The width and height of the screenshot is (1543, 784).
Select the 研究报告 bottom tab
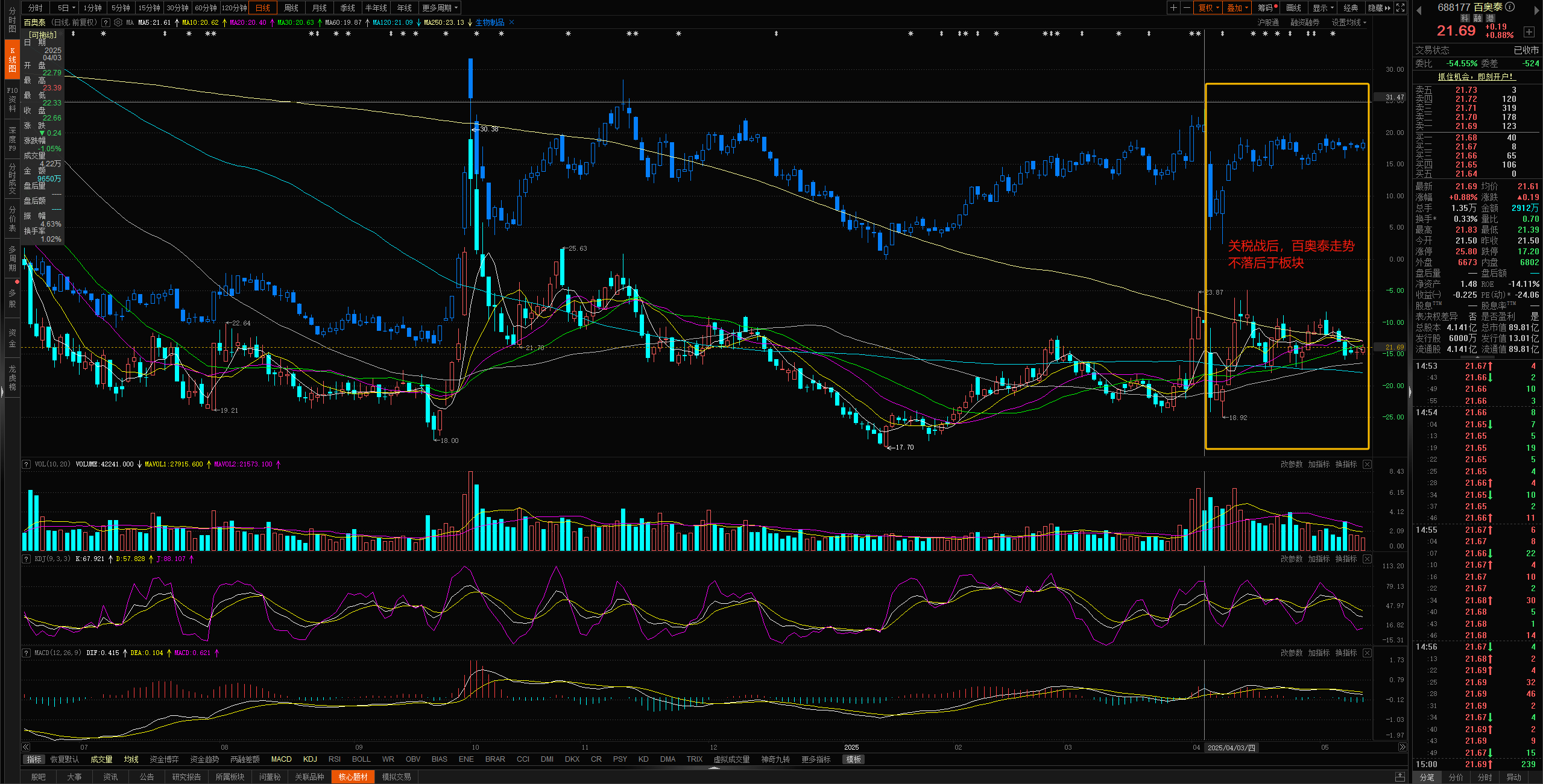point(186,777)
